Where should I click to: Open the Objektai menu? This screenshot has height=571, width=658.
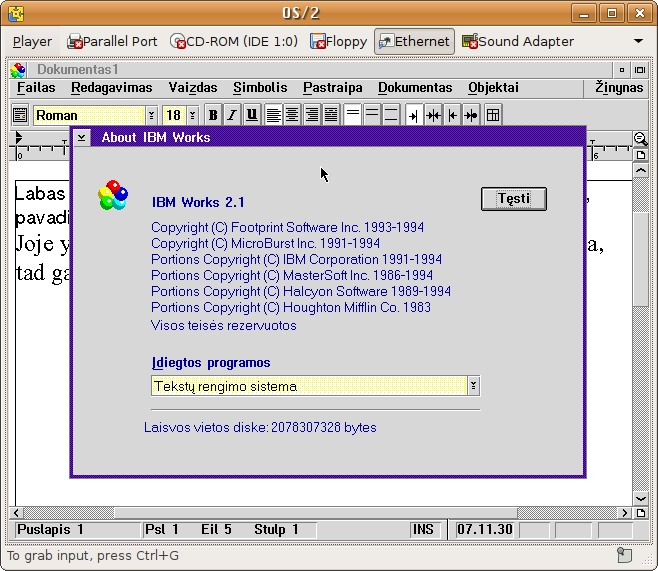tap(494, 87)
